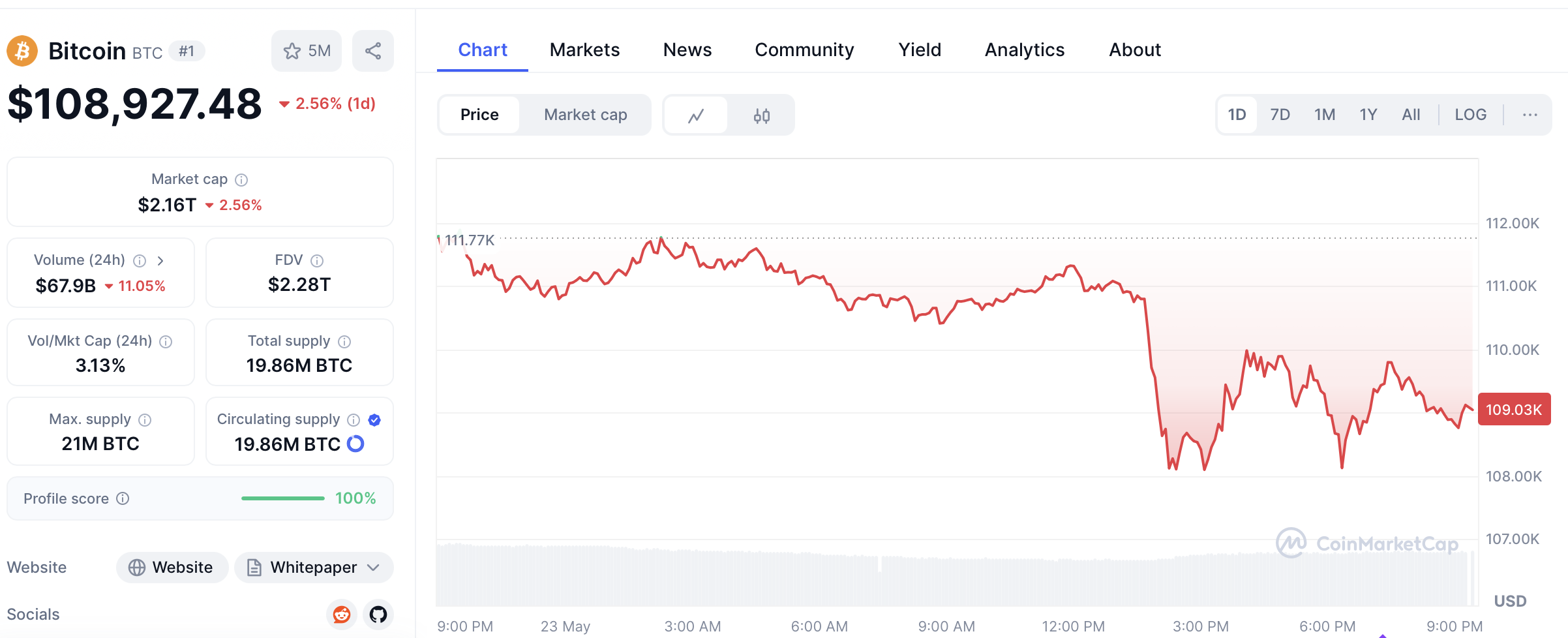Open the Markets tab
1568x638 pixels.
coord(584,50)
